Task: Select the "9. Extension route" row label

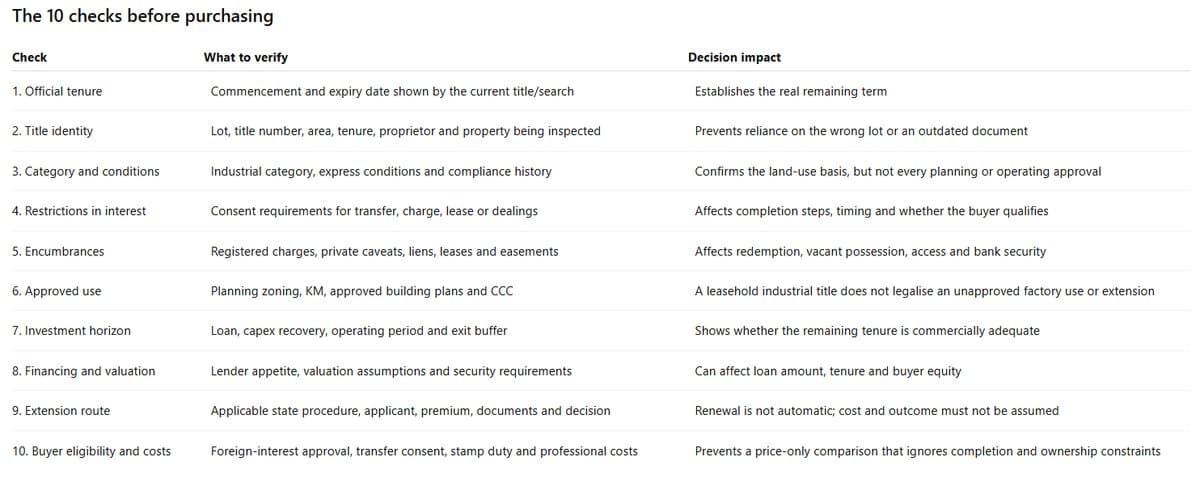Action: point(61,411)
